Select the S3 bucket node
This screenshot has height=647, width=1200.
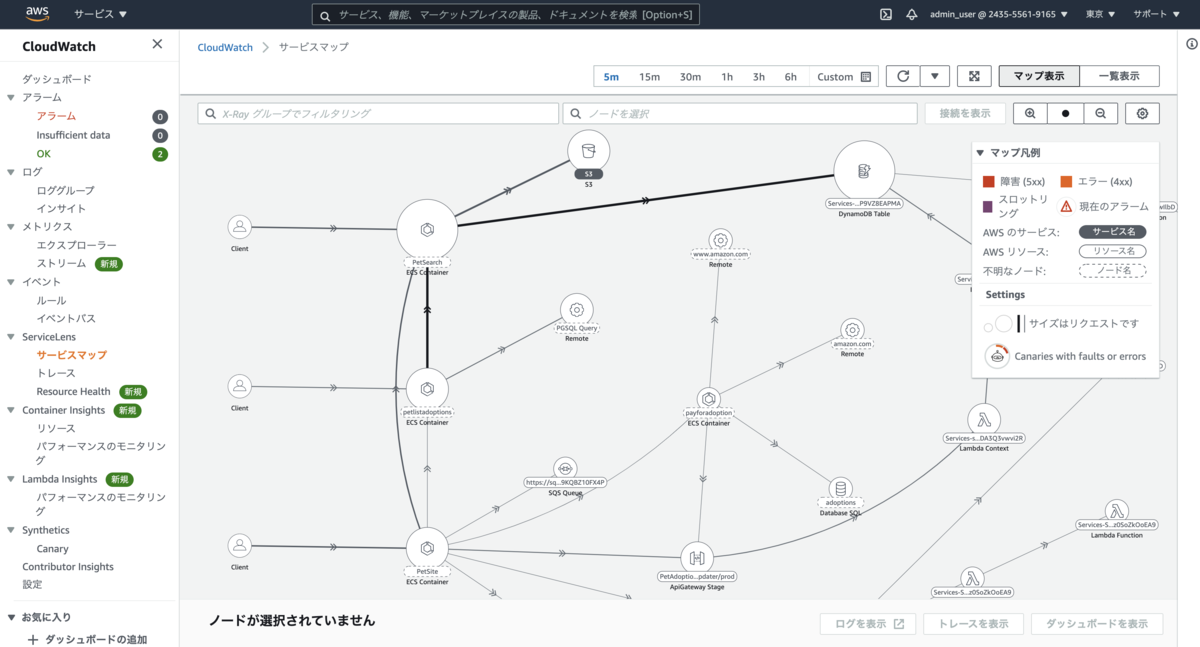point(588,151)
